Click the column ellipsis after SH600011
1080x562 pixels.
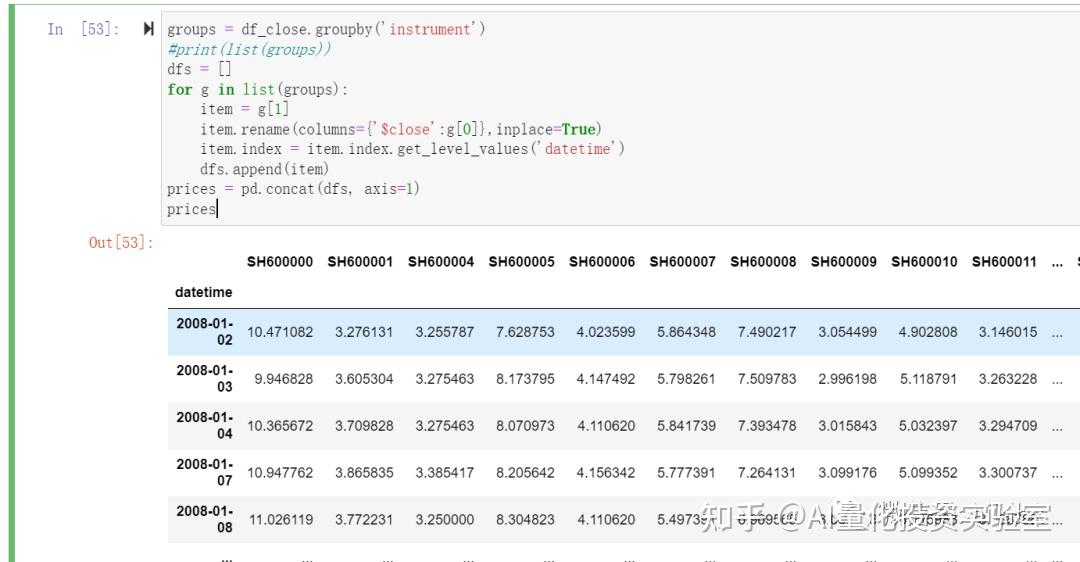1057,263
